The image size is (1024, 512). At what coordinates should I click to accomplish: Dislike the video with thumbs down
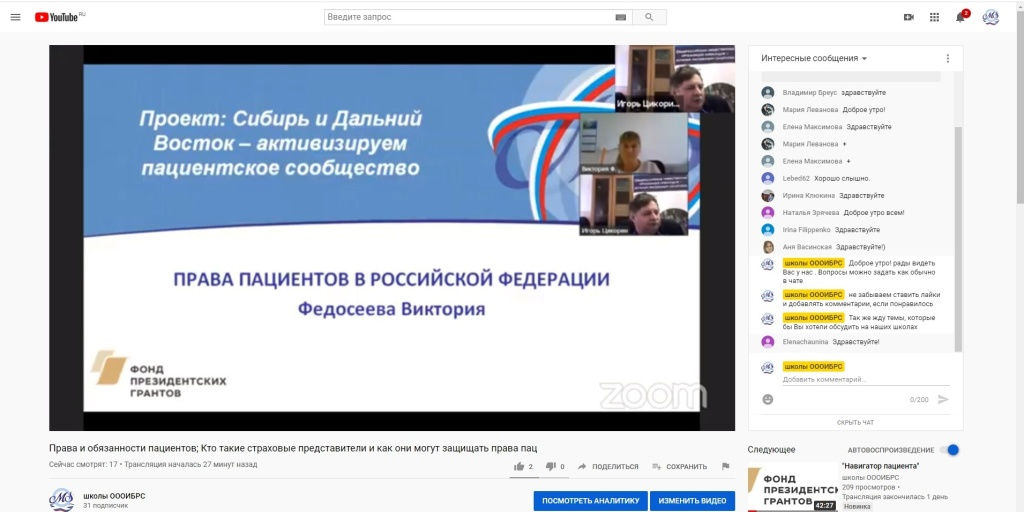tap(550, 466)
